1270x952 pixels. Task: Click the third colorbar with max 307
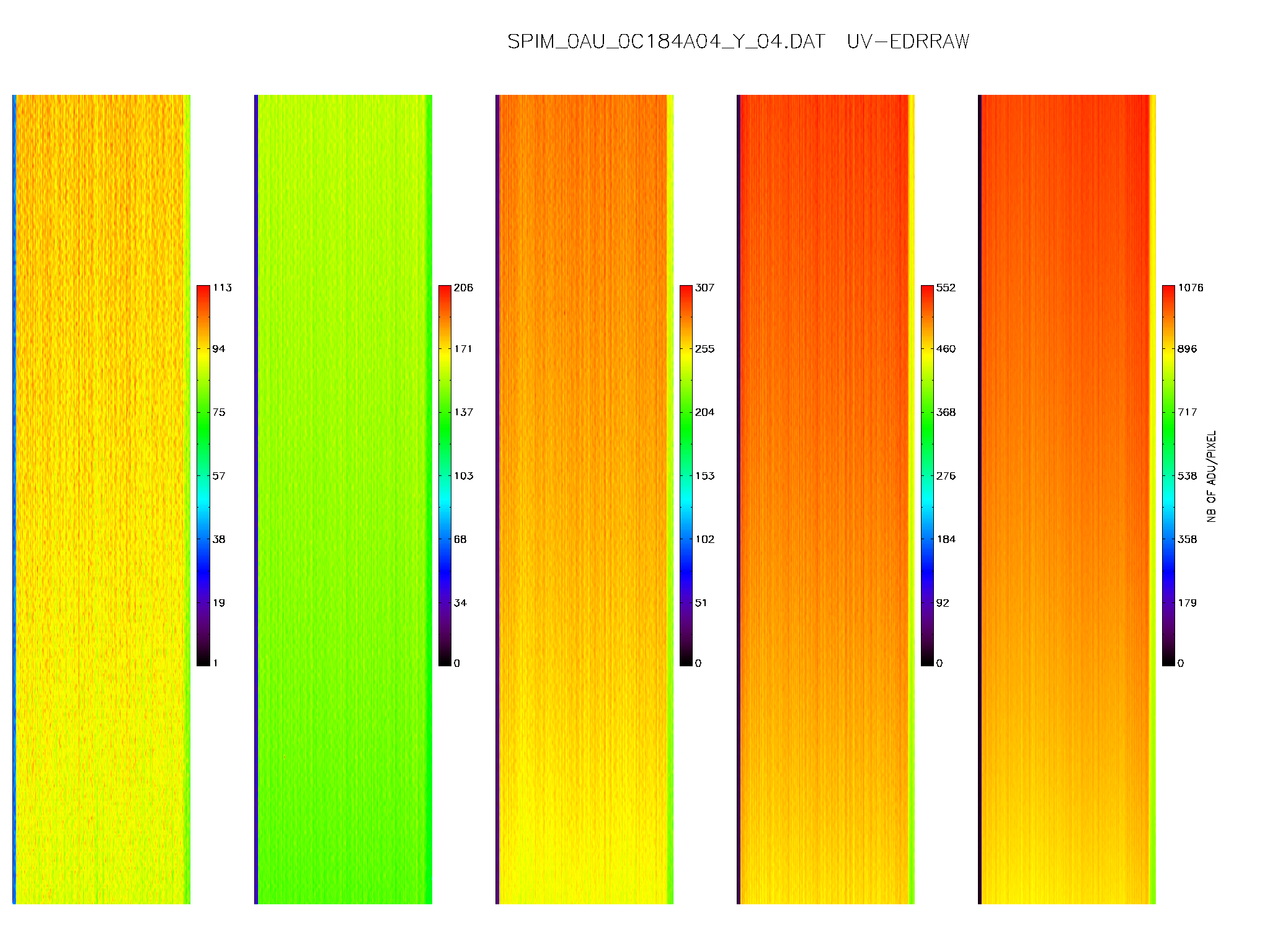(x=686, y=475)
